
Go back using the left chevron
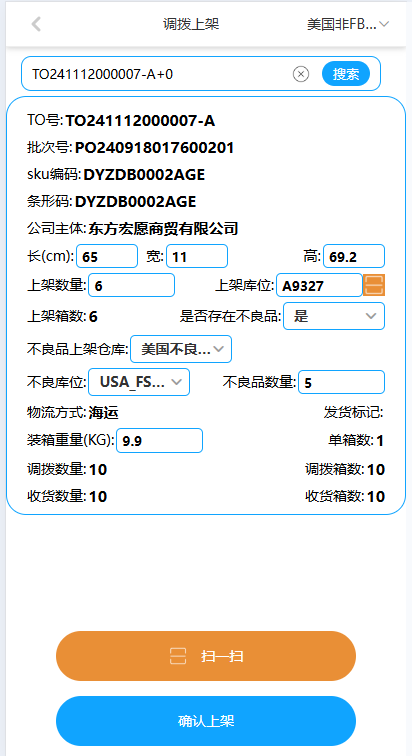[x=36, y=24]
